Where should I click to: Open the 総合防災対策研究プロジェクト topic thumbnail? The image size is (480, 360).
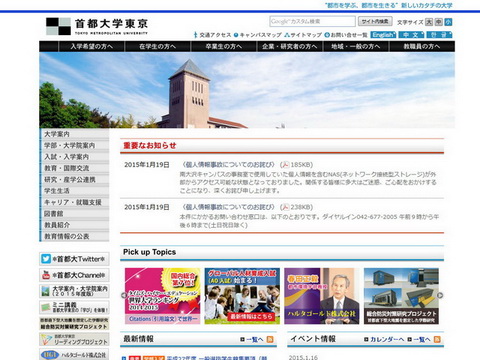[401, 296]
